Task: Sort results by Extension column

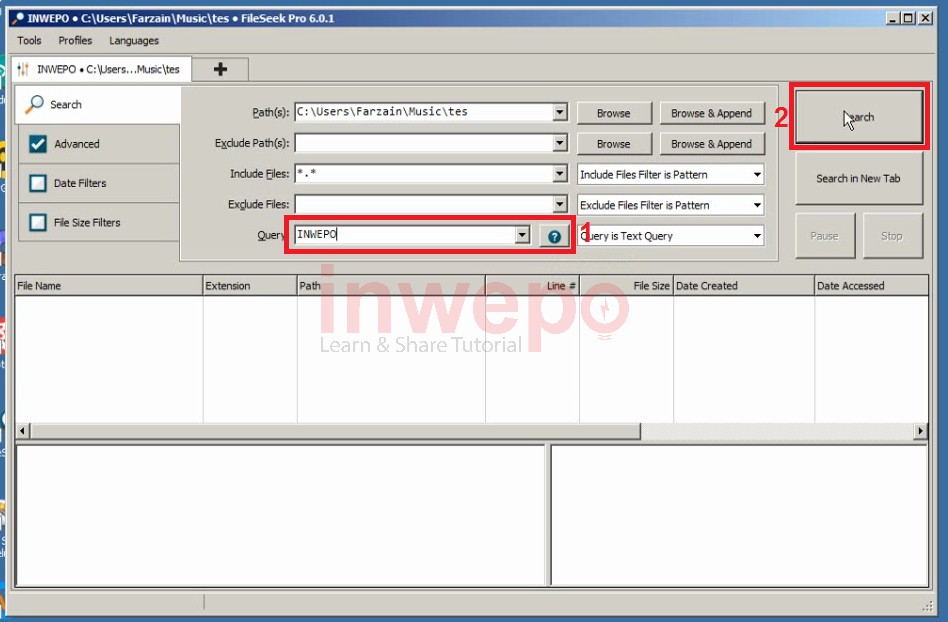Action: point(250,286)
